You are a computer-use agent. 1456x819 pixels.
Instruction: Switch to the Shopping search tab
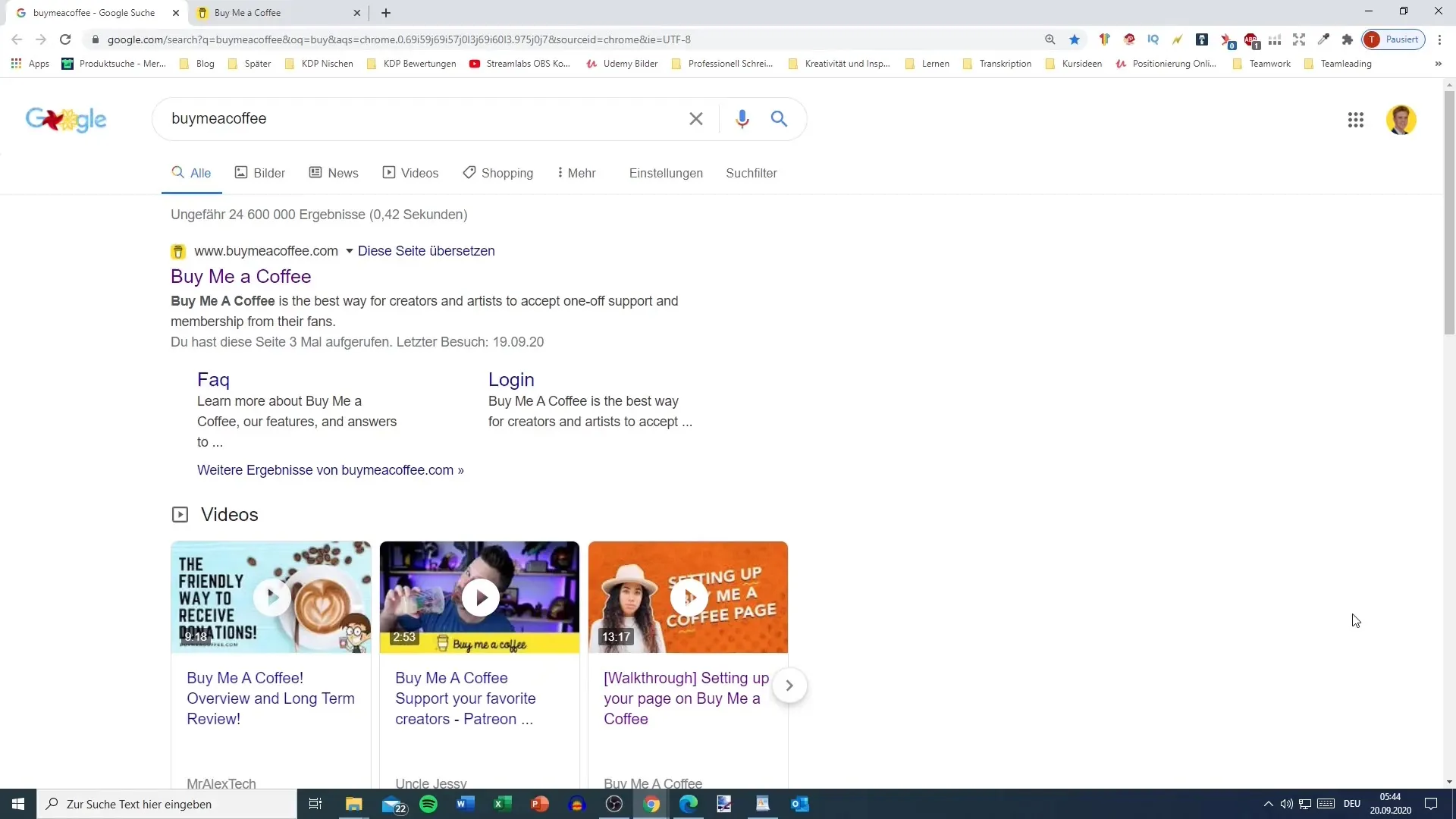tap(498, 173)
